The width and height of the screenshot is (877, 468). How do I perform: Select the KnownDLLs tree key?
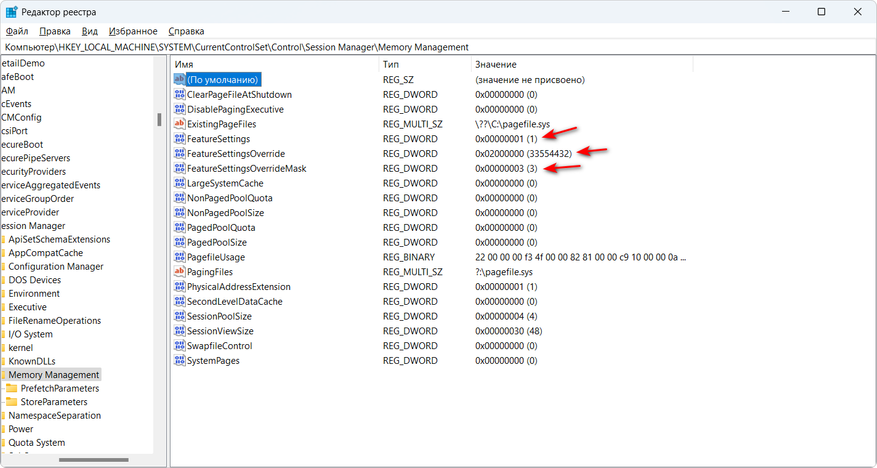pyautogui.click(x=32, y=361)
